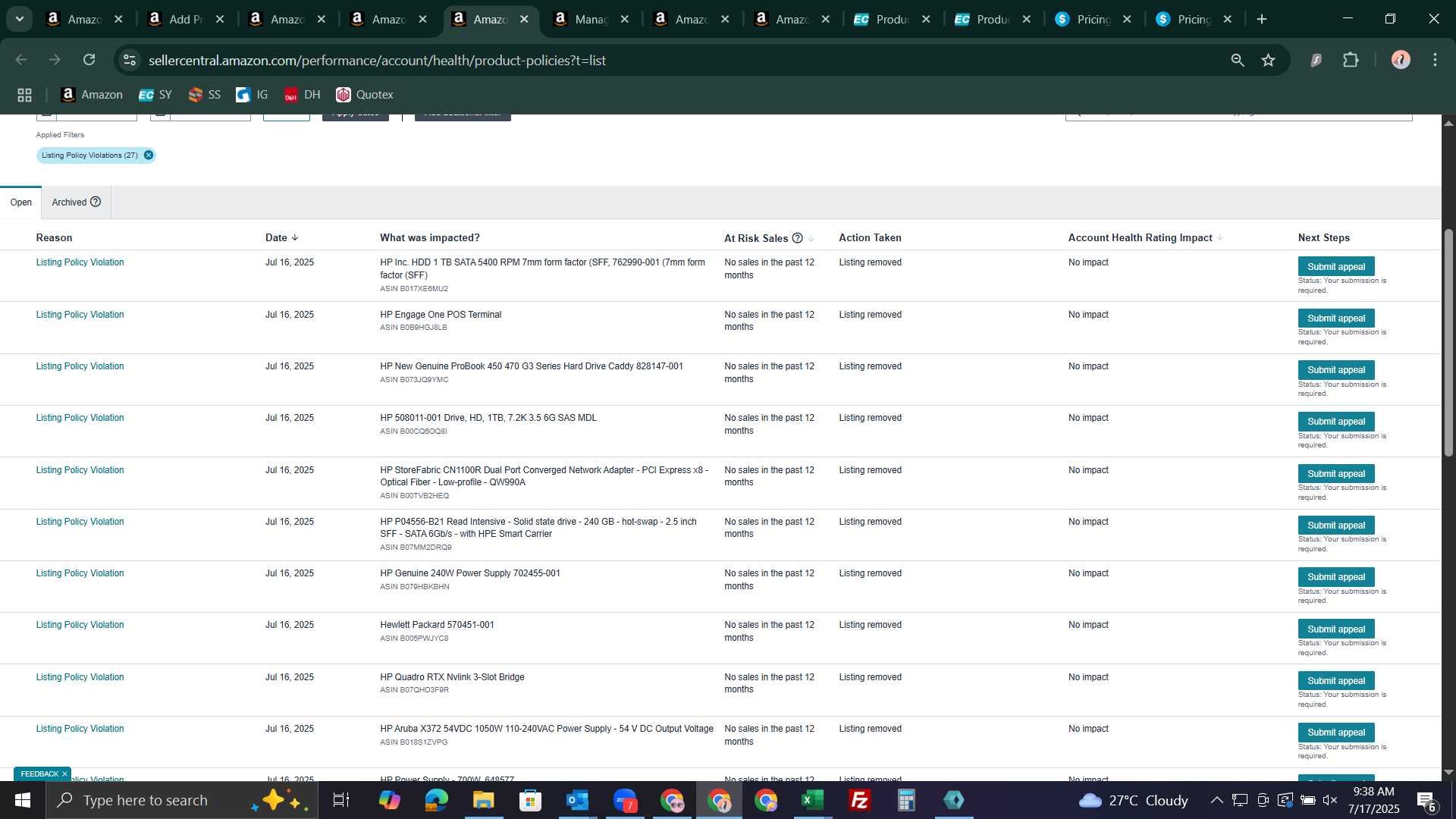Image resolution: width=1456 pixels, height=819 pixels.
Task: Open Outlook from the taskbar
Action: pos(577,800)
